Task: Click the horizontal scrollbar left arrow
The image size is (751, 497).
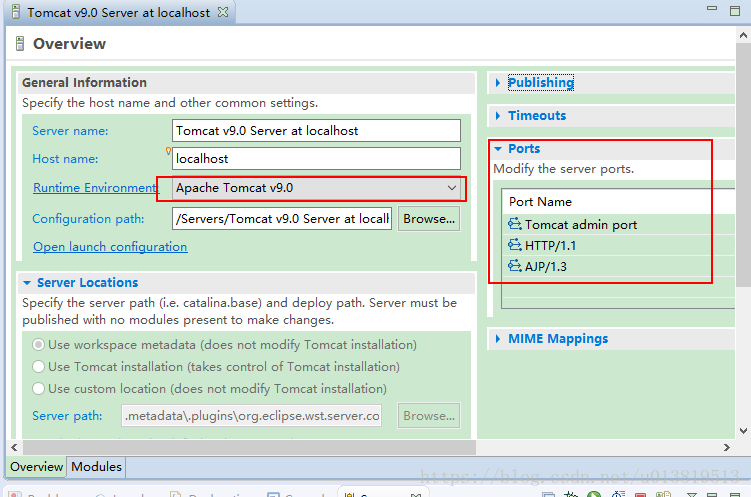Action: [14, 448]
